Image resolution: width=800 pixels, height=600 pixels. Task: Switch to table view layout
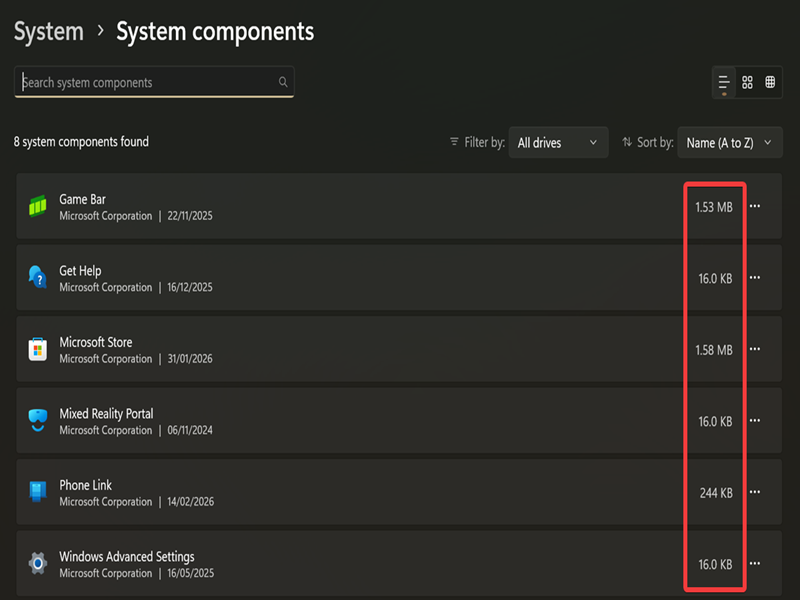(770, 82)
